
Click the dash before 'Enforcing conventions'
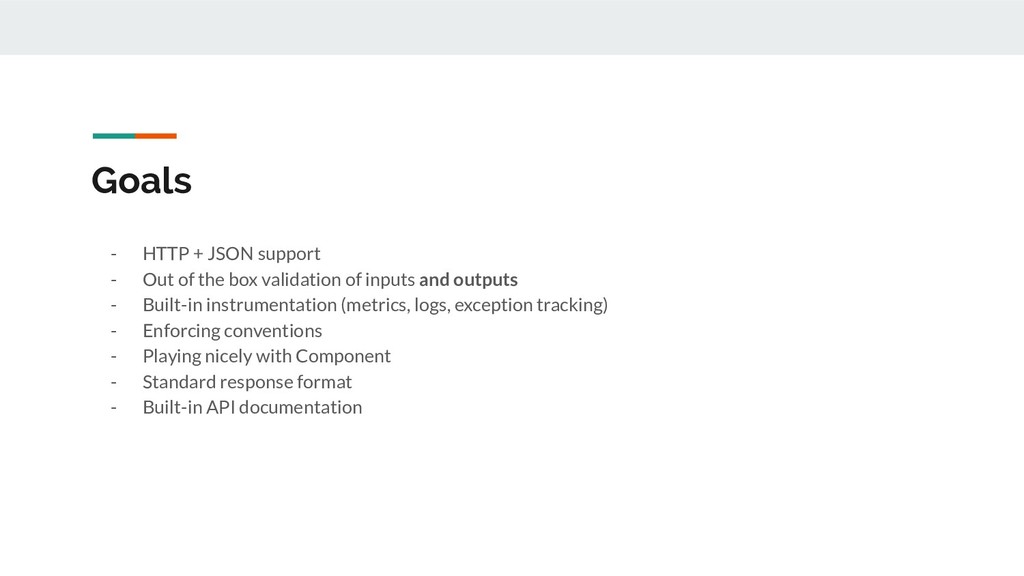pyautogui.click(x=114, y=331)
